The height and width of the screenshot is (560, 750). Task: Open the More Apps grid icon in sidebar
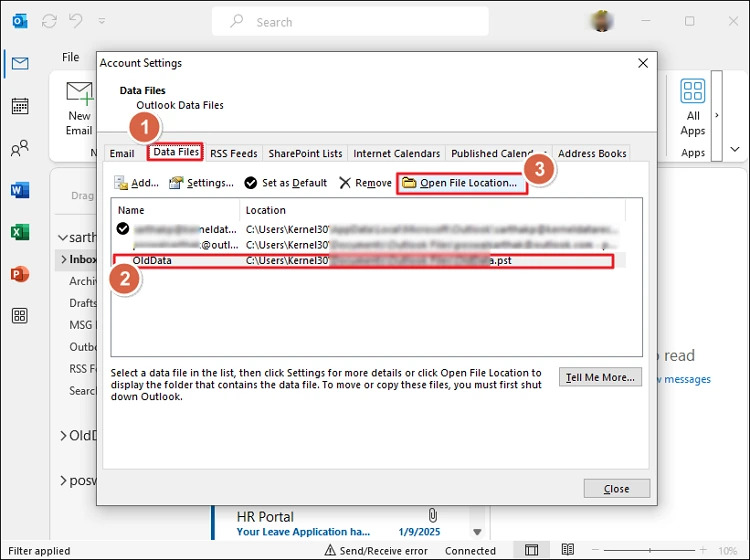20,316
